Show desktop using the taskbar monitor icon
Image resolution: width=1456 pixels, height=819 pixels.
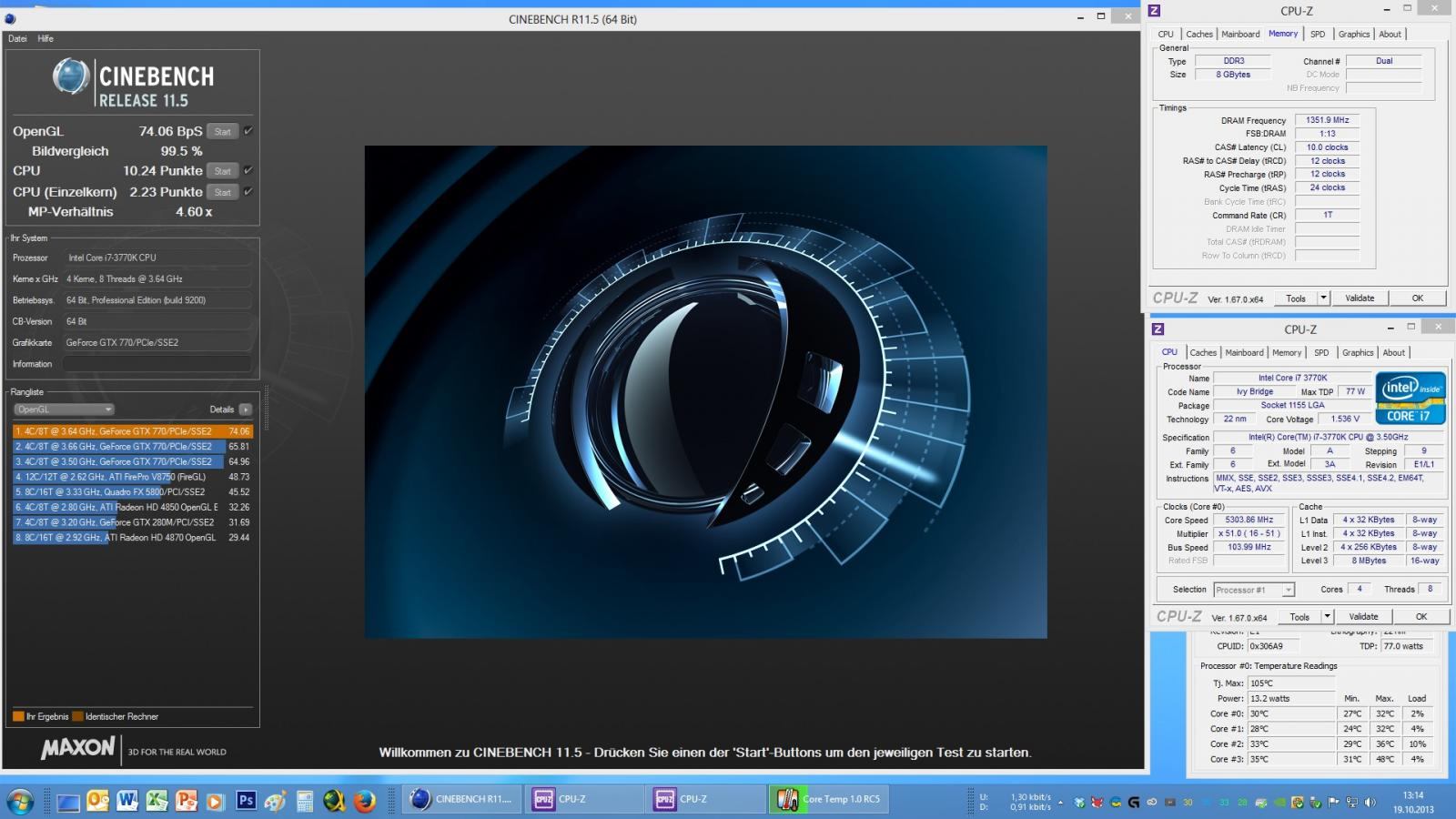click(x=68, y=802)
